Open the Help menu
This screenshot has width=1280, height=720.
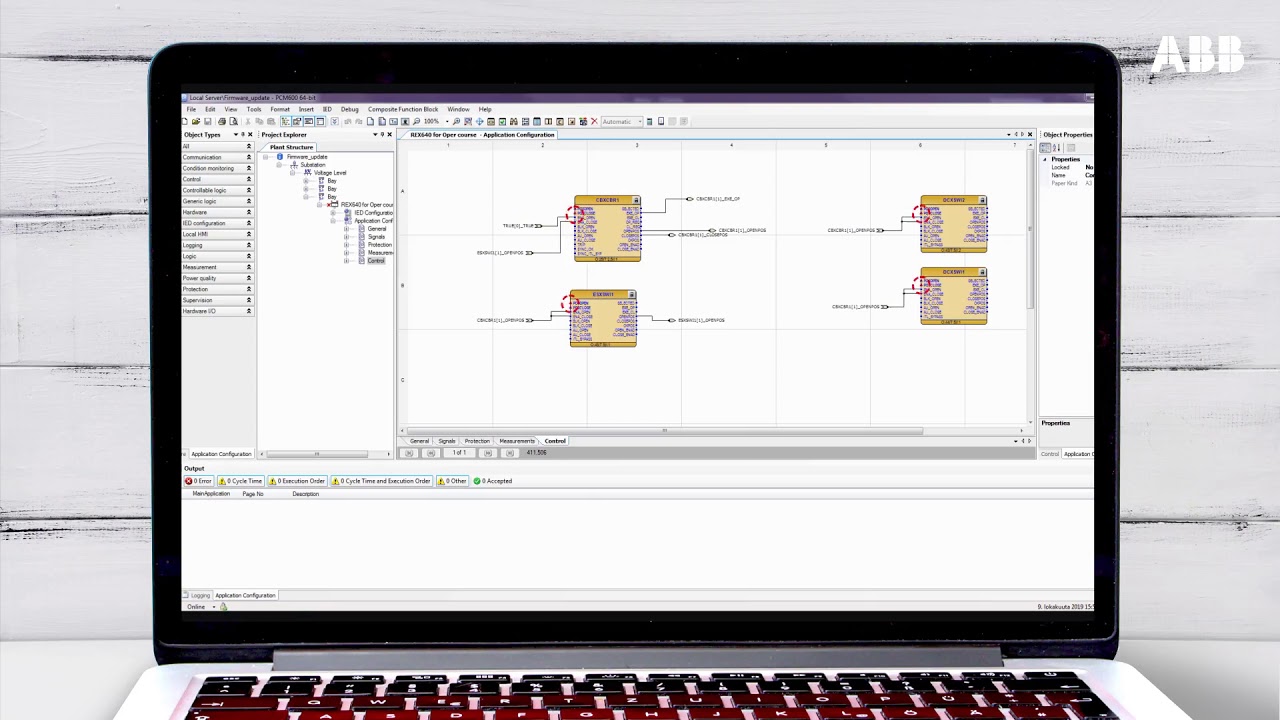(485, 109)
